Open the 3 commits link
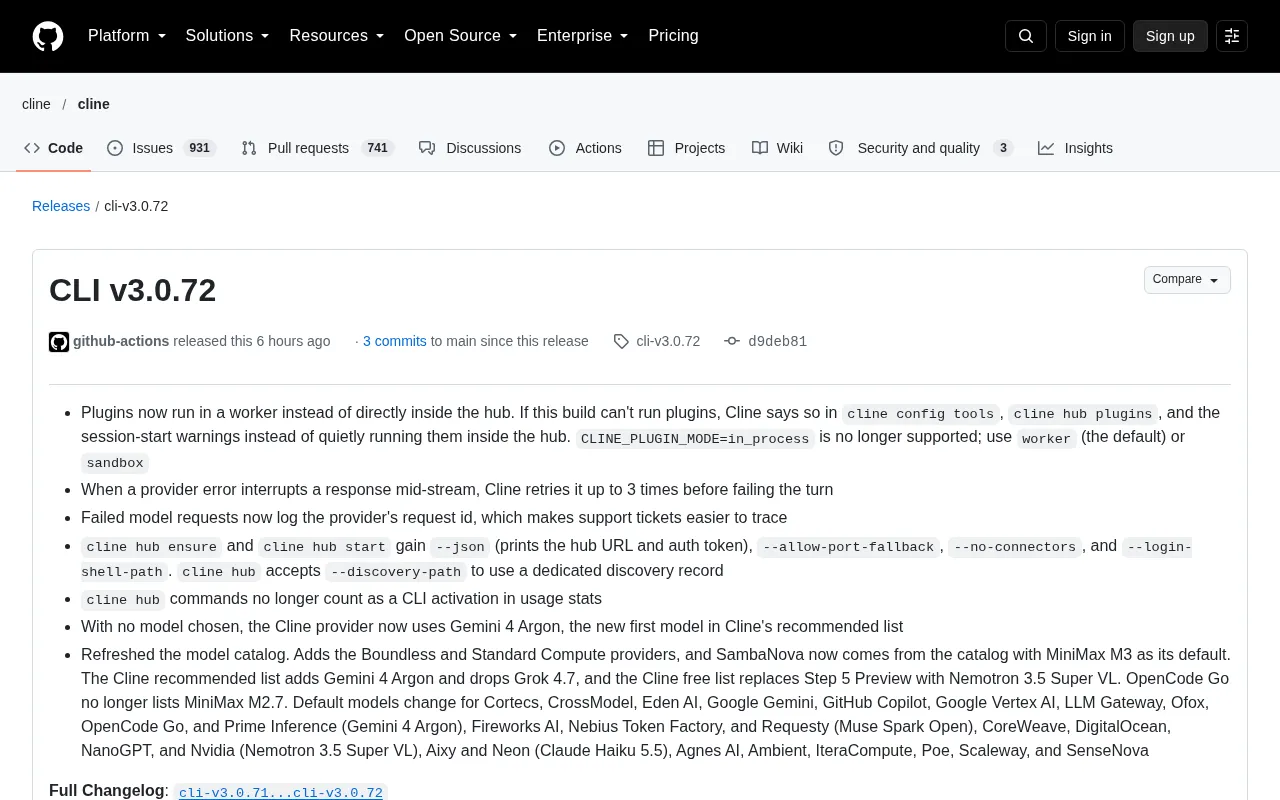The image size is (1280, 800). tap(395, 341)
